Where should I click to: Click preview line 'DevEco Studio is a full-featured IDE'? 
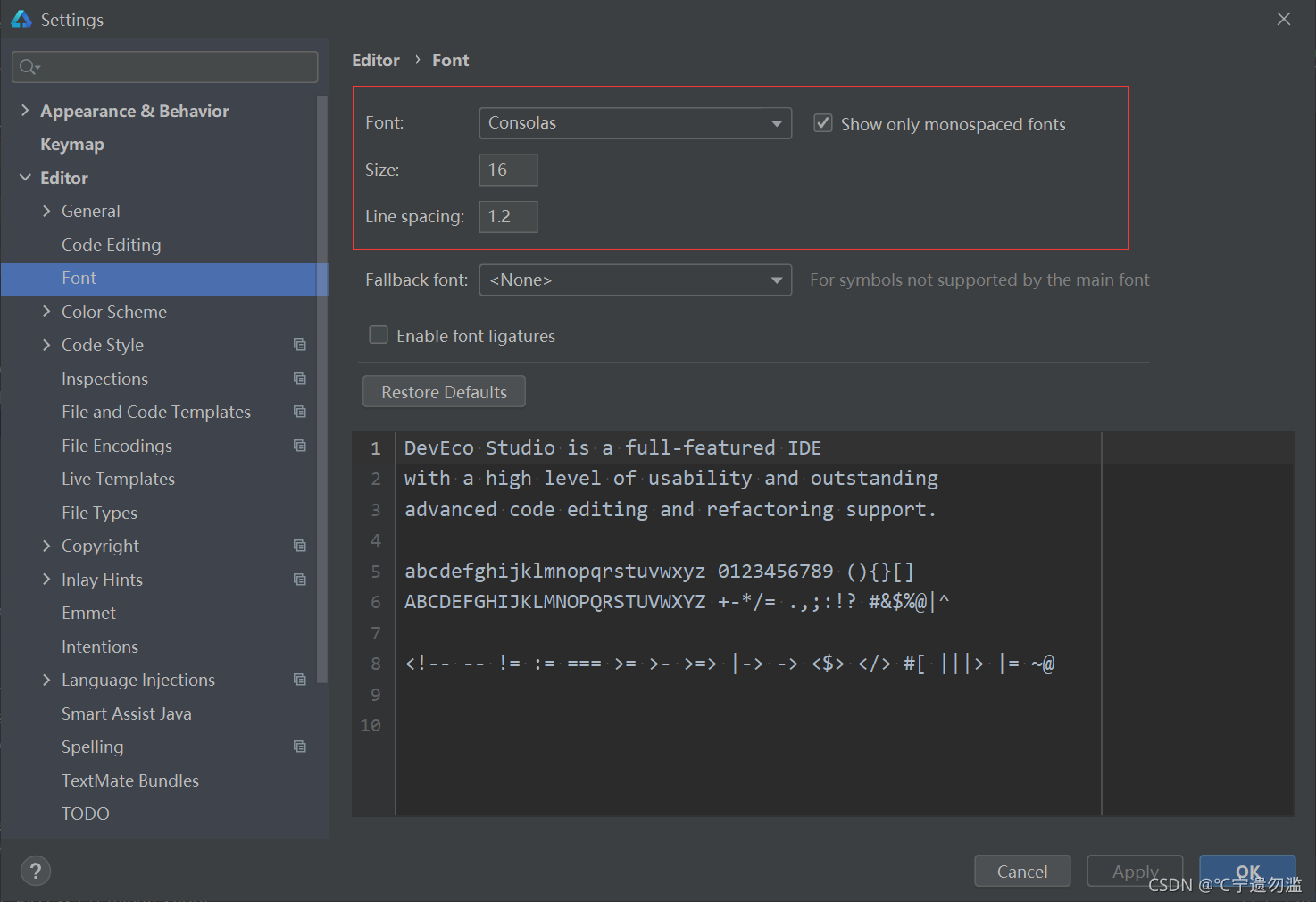tap(612, 447)
